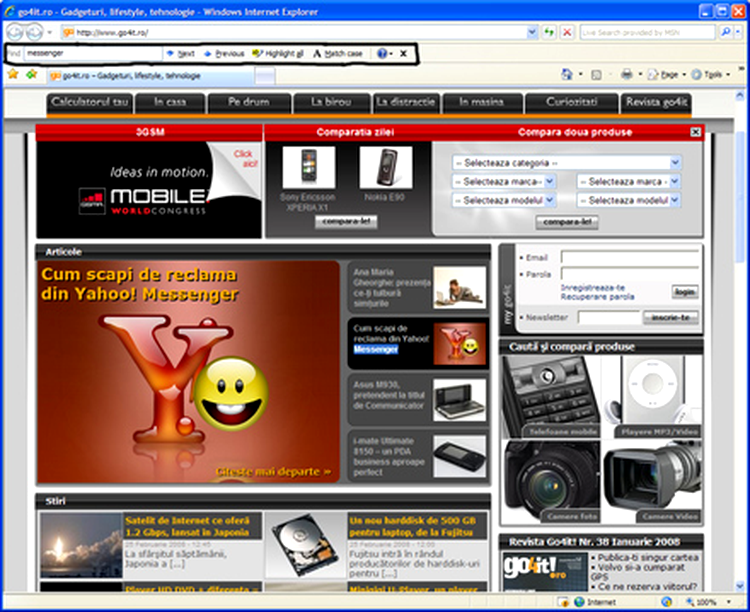Screen dimensions: 750x612
Task: Open Satelit de Internet news headline
Action: (187, 526)
